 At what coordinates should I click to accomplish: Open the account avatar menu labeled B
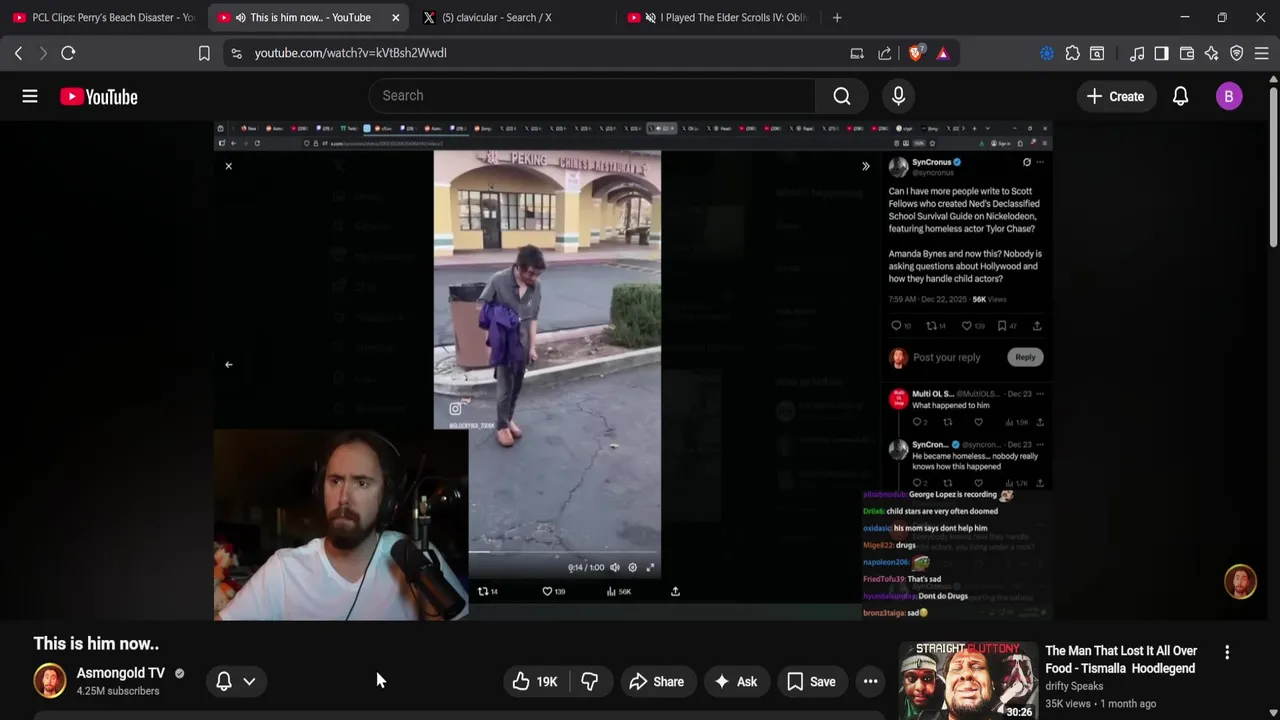[1229, 96]
